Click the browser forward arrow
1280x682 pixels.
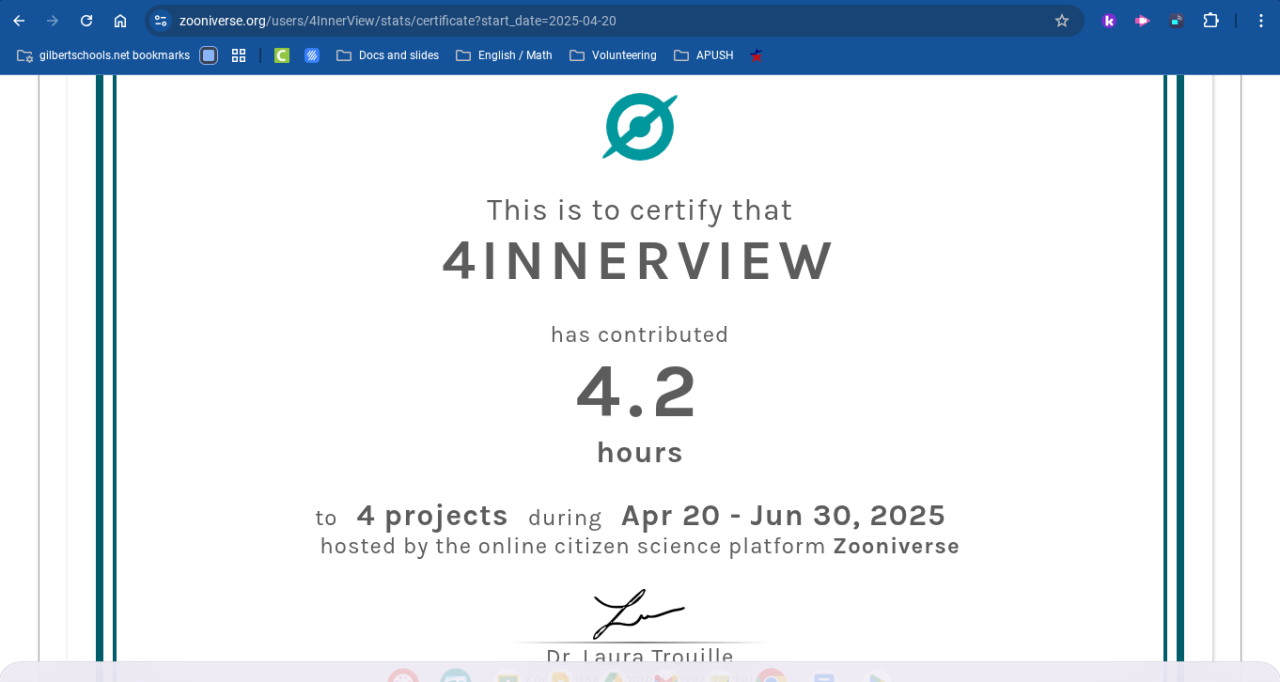(53, 20)
